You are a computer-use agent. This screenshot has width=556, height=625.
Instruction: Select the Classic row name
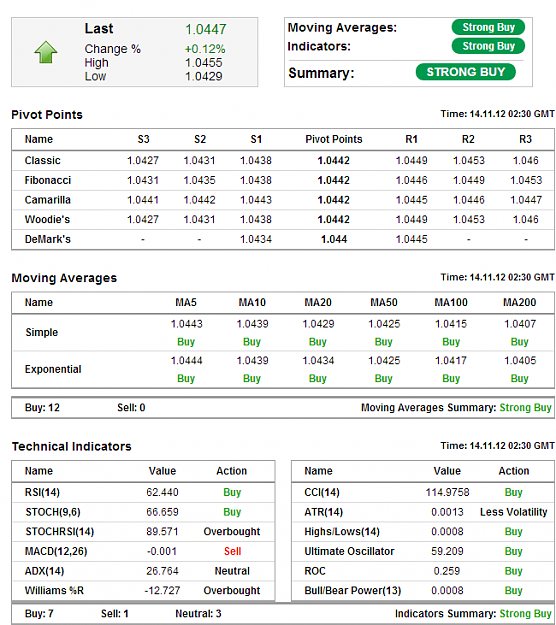click(x=43, y=160)
